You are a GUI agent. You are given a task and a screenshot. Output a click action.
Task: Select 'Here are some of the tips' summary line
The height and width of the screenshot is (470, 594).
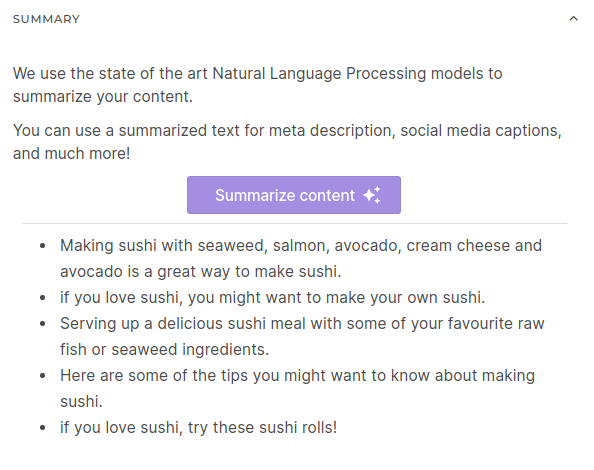(x=297, y=388)
